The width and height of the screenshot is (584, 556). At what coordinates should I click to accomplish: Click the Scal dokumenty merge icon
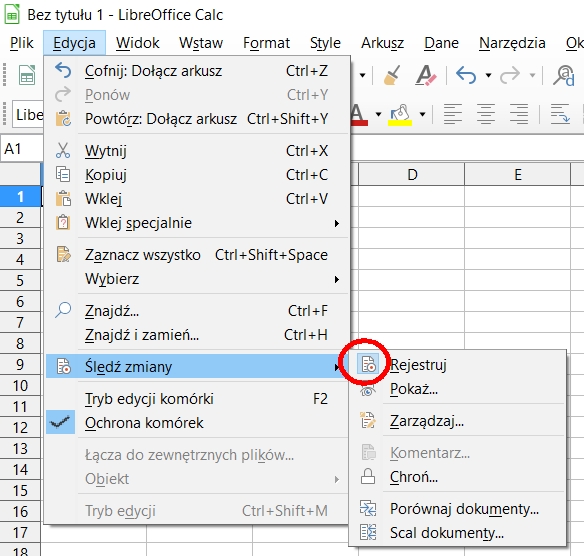368,532
